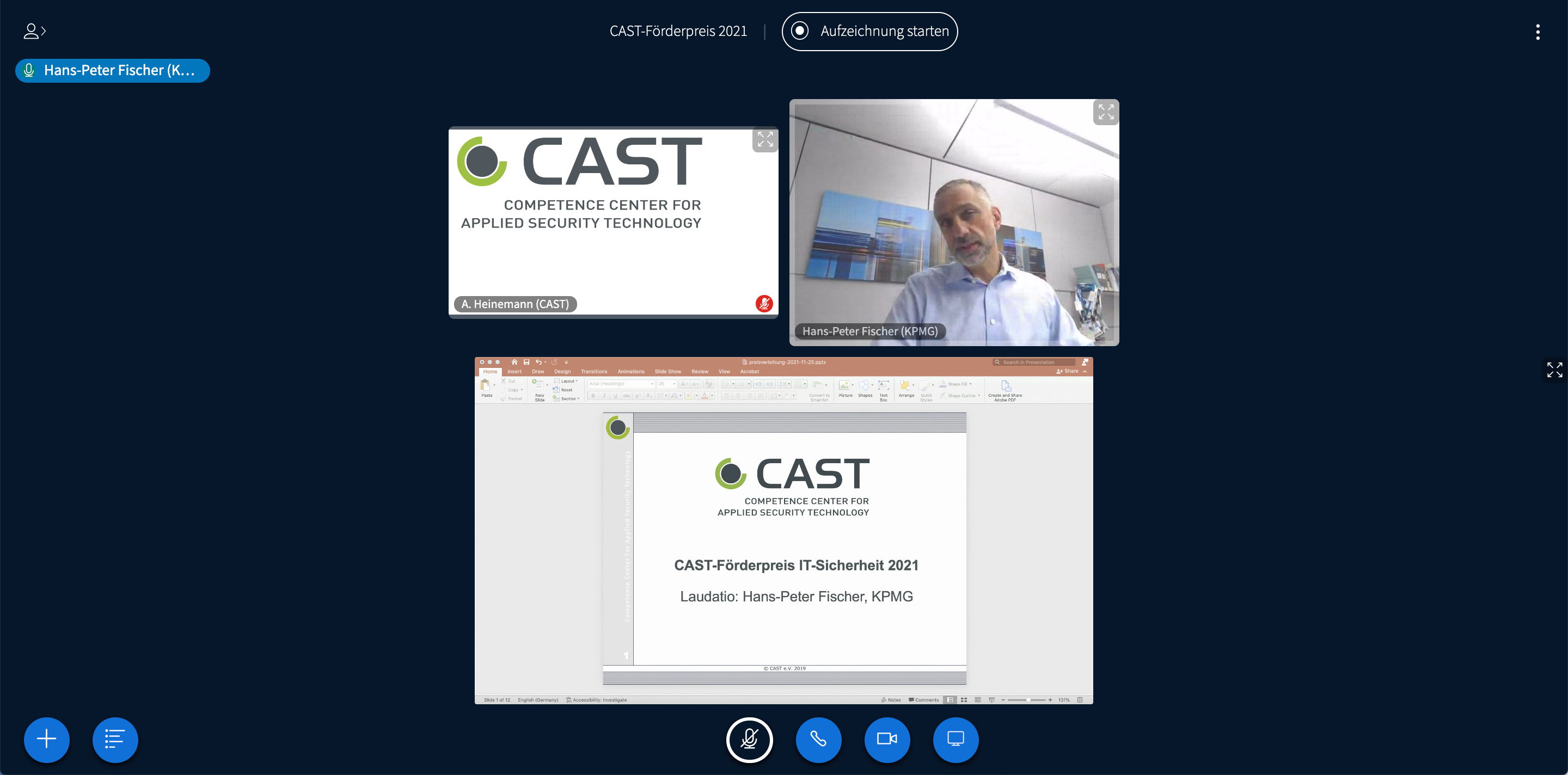Click the screen share monitor button
This screenshot has width=1568, height=775.
[x=955, y=739]
